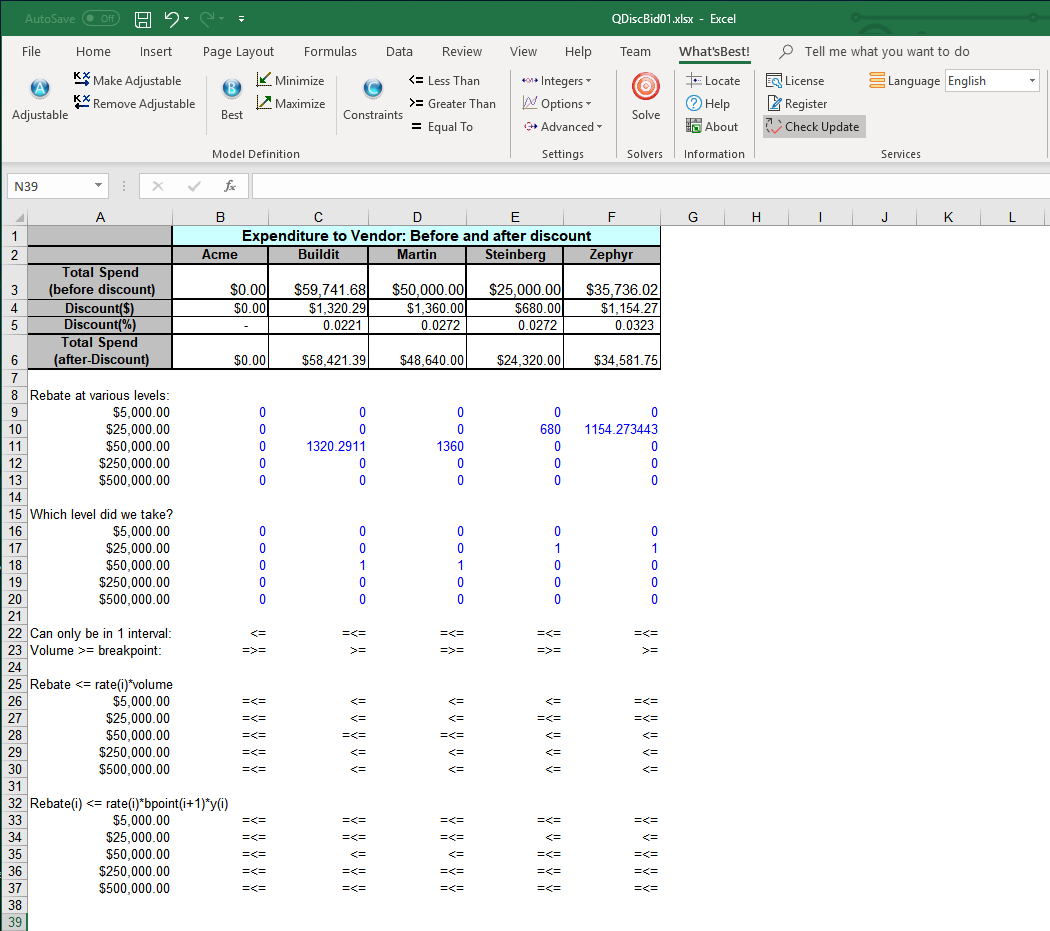Select the Zephyr vendor header cell
Screen dimensions: 1050x931
coord(612,255)
